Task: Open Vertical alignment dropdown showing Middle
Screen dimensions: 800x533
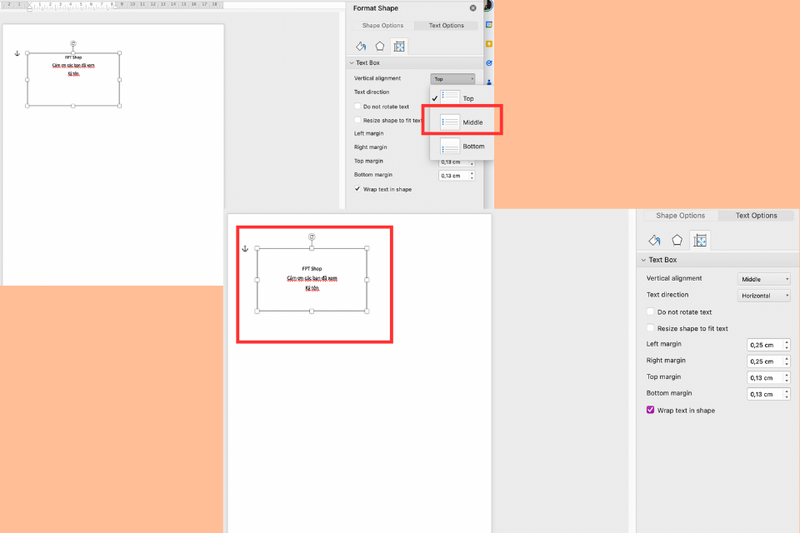Action: point(764,279)
